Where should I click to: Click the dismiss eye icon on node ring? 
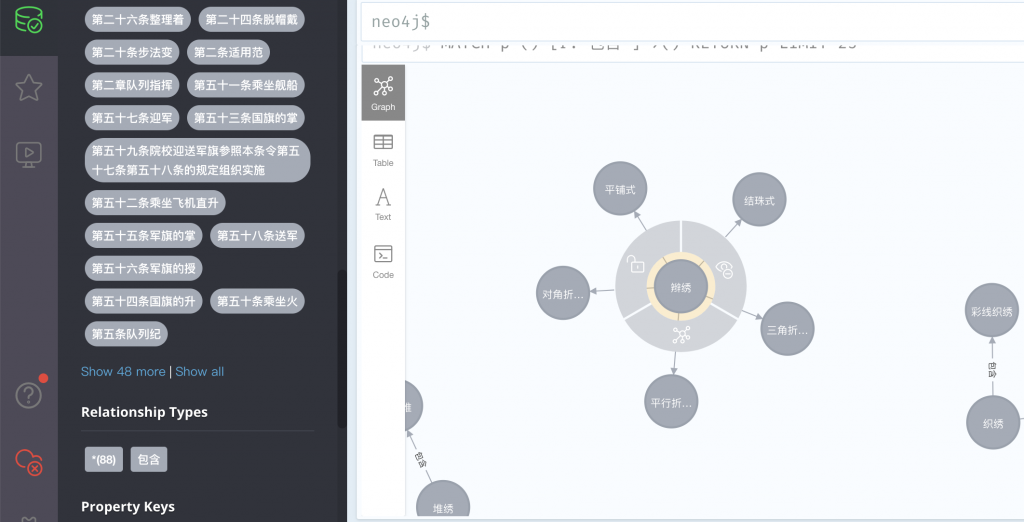point(725,269)
